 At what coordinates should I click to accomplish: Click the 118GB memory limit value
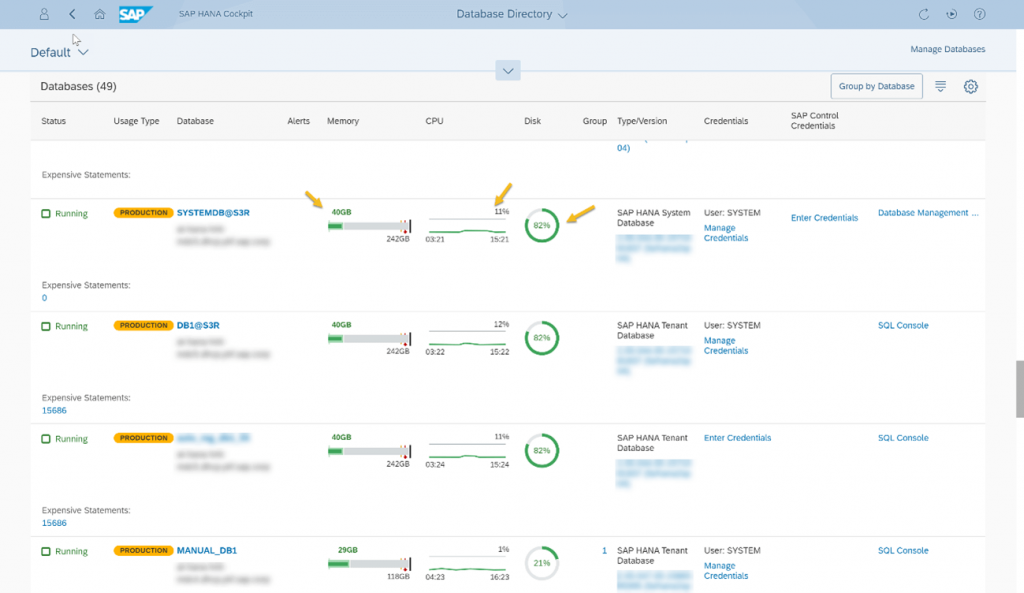click(398, 577)
